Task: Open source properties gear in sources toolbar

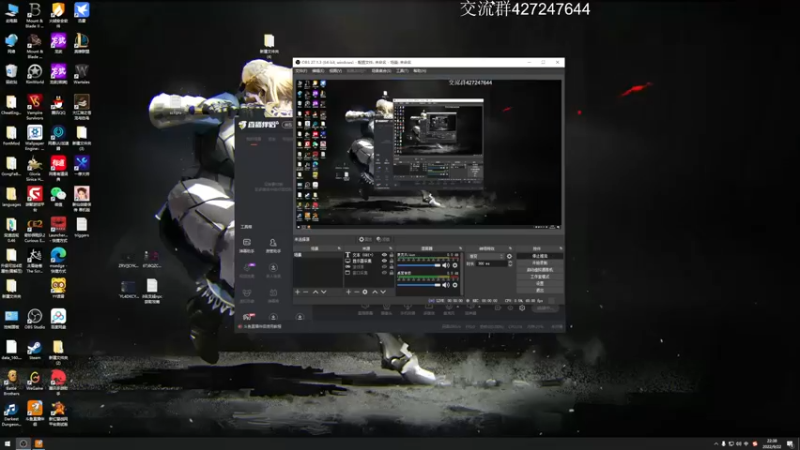Action: coord(365,292)
